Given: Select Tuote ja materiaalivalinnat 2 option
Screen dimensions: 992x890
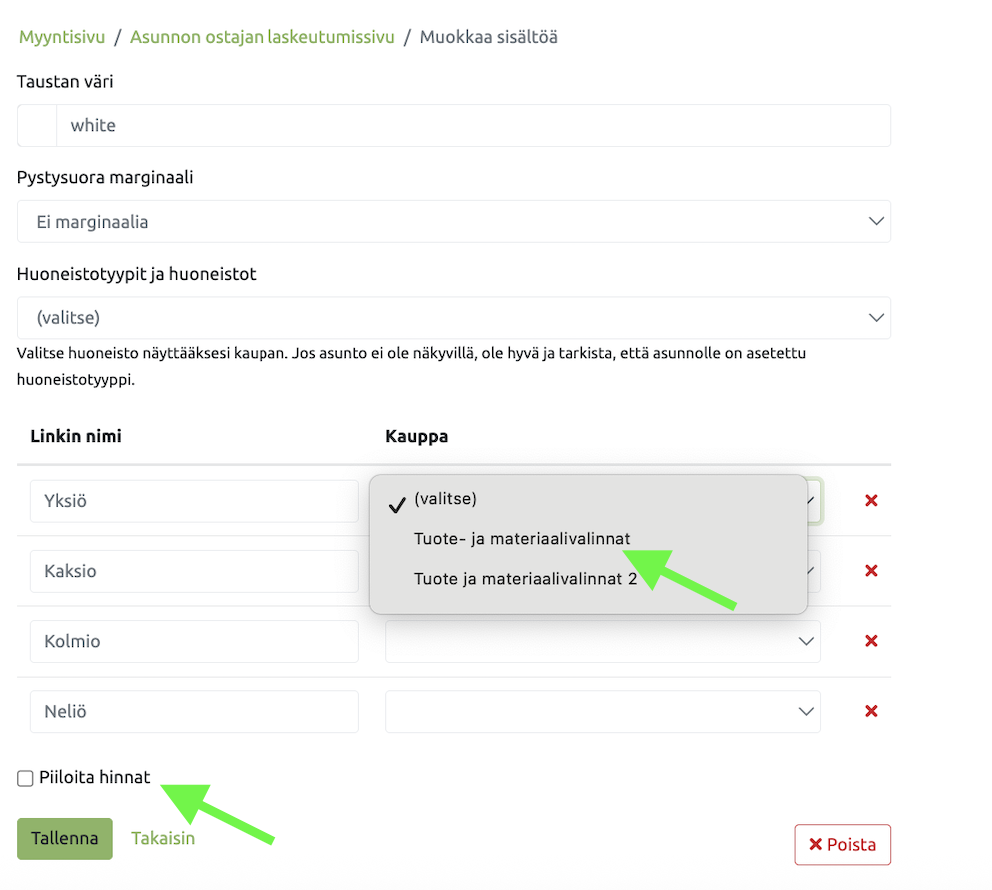Looking at the screenshot, I should point(525,578).
